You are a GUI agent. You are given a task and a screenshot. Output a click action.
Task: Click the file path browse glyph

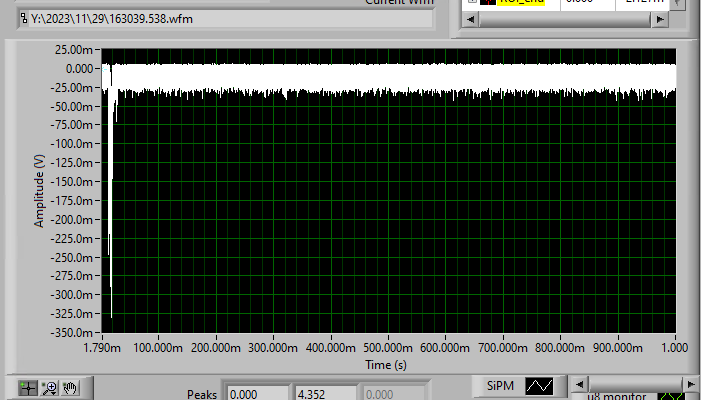click(x=24, y=19)
